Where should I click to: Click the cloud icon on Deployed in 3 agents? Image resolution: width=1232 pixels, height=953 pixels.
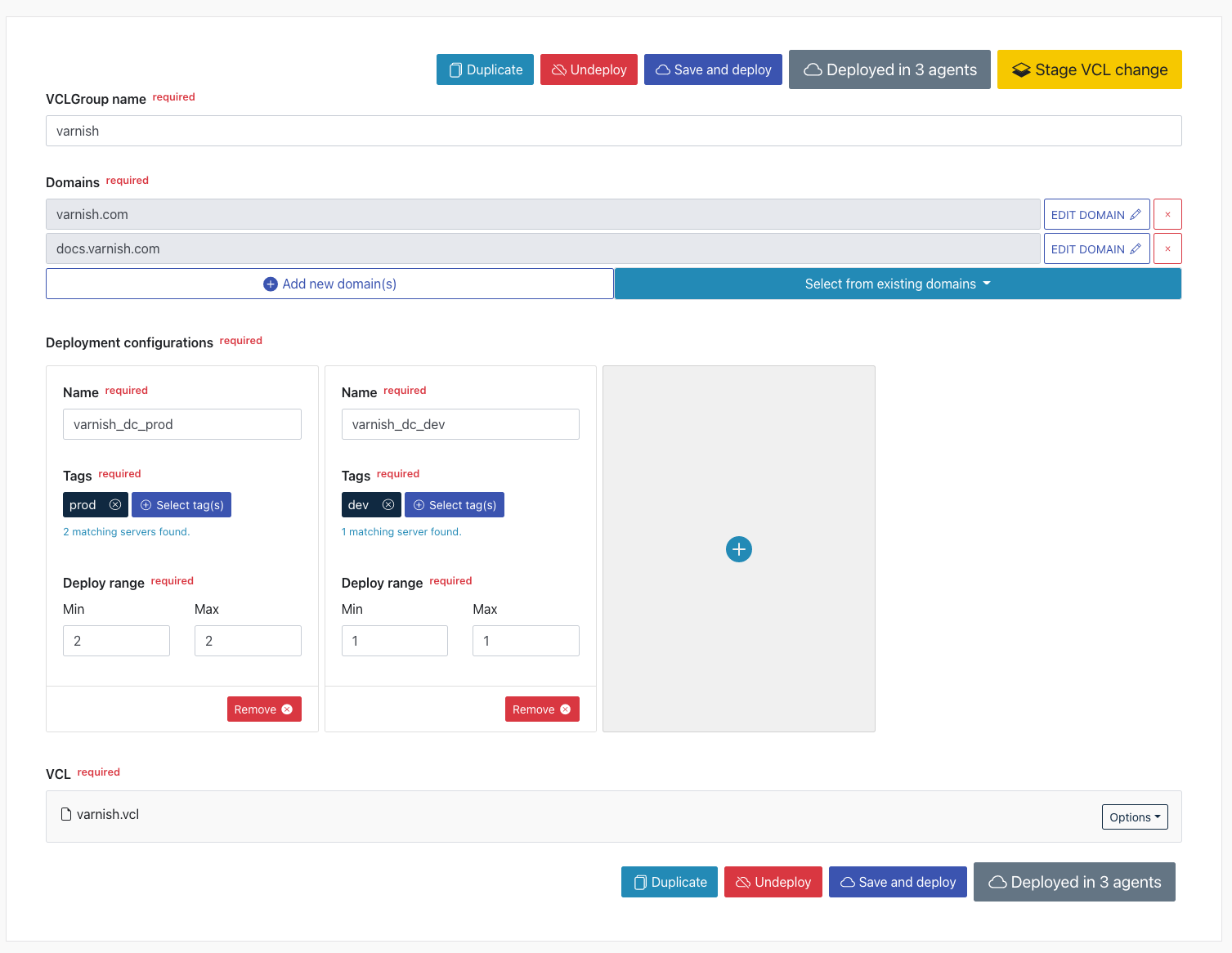[813, 69]
